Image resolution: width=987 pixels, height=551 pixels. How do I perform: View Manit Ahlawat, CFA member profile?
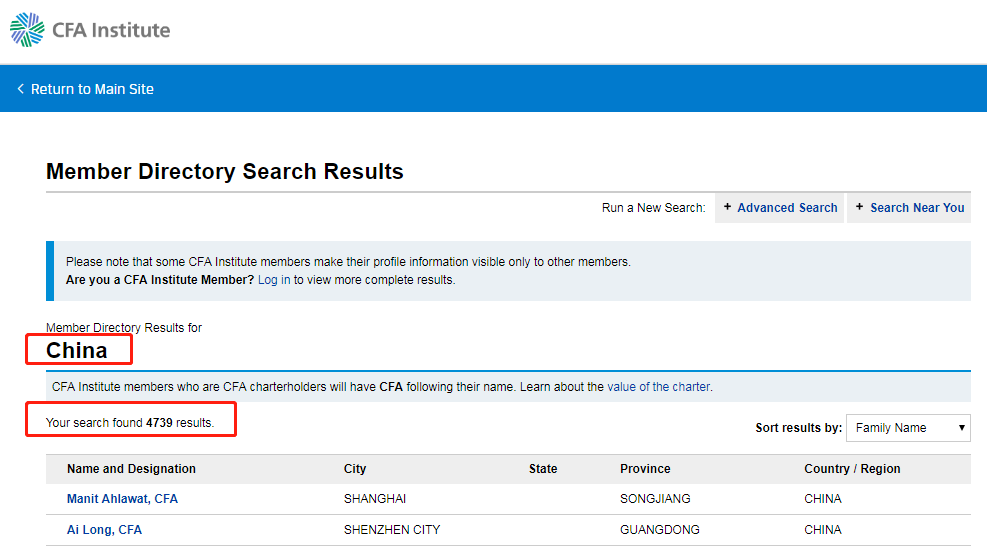pos(122,499)
